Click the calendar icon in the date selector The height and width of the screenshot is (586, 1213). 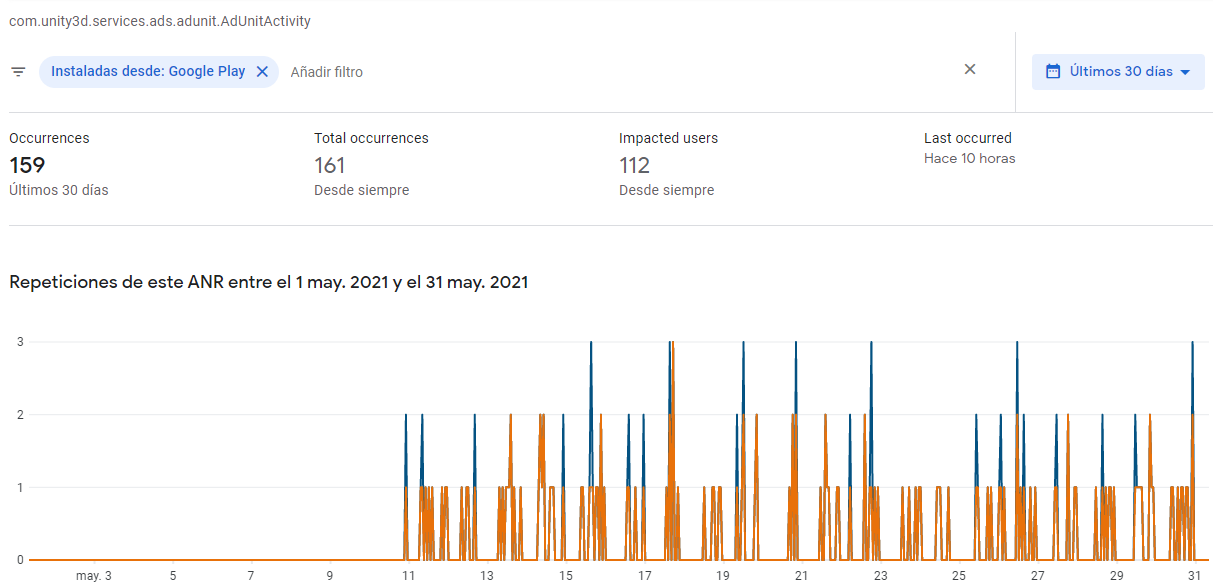(x=1052, y=71)
